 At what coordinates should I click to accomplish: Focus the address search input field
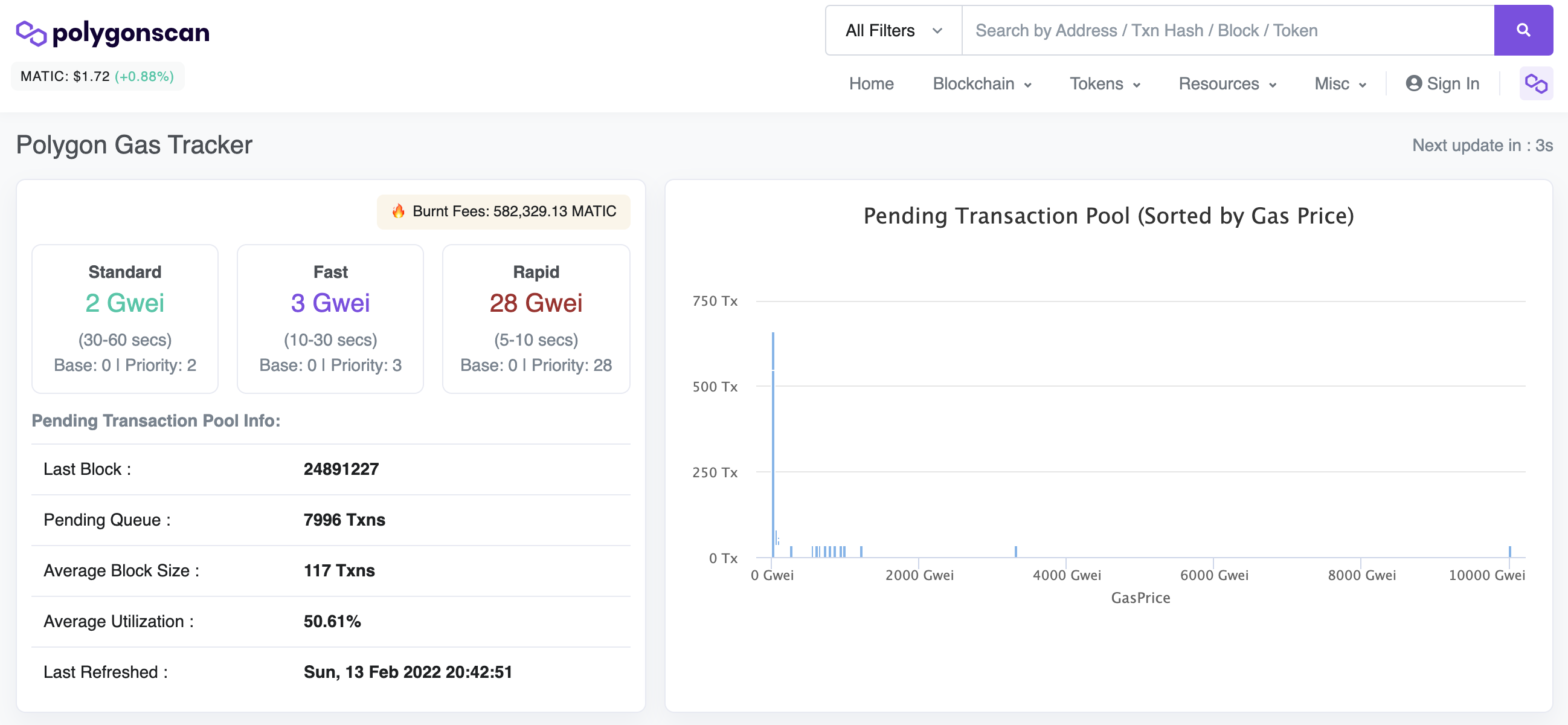click(x=1228, y=30)
